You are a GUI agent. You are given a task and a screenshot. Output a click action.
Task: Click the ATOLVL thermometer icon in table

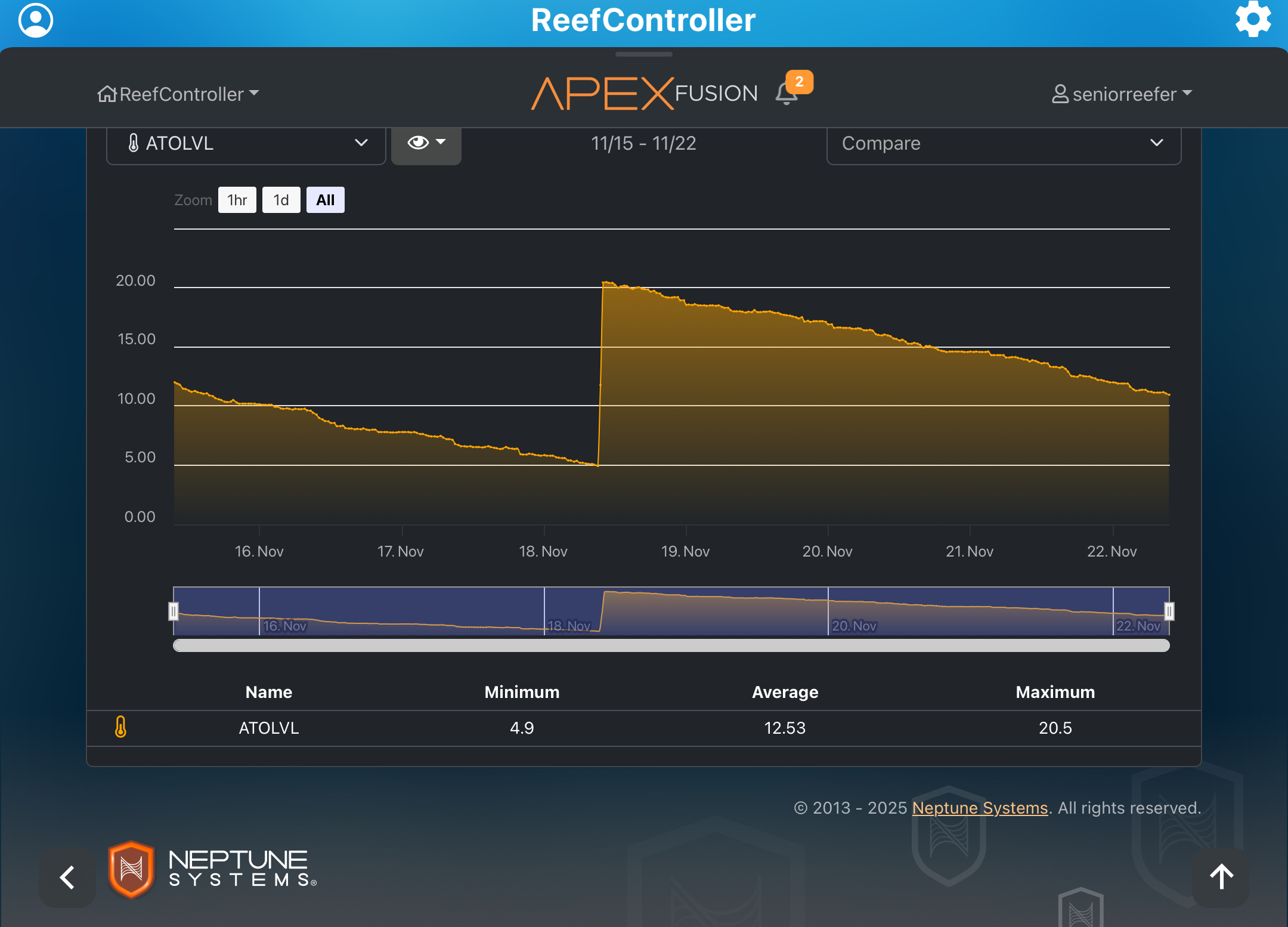click(120, 727)
